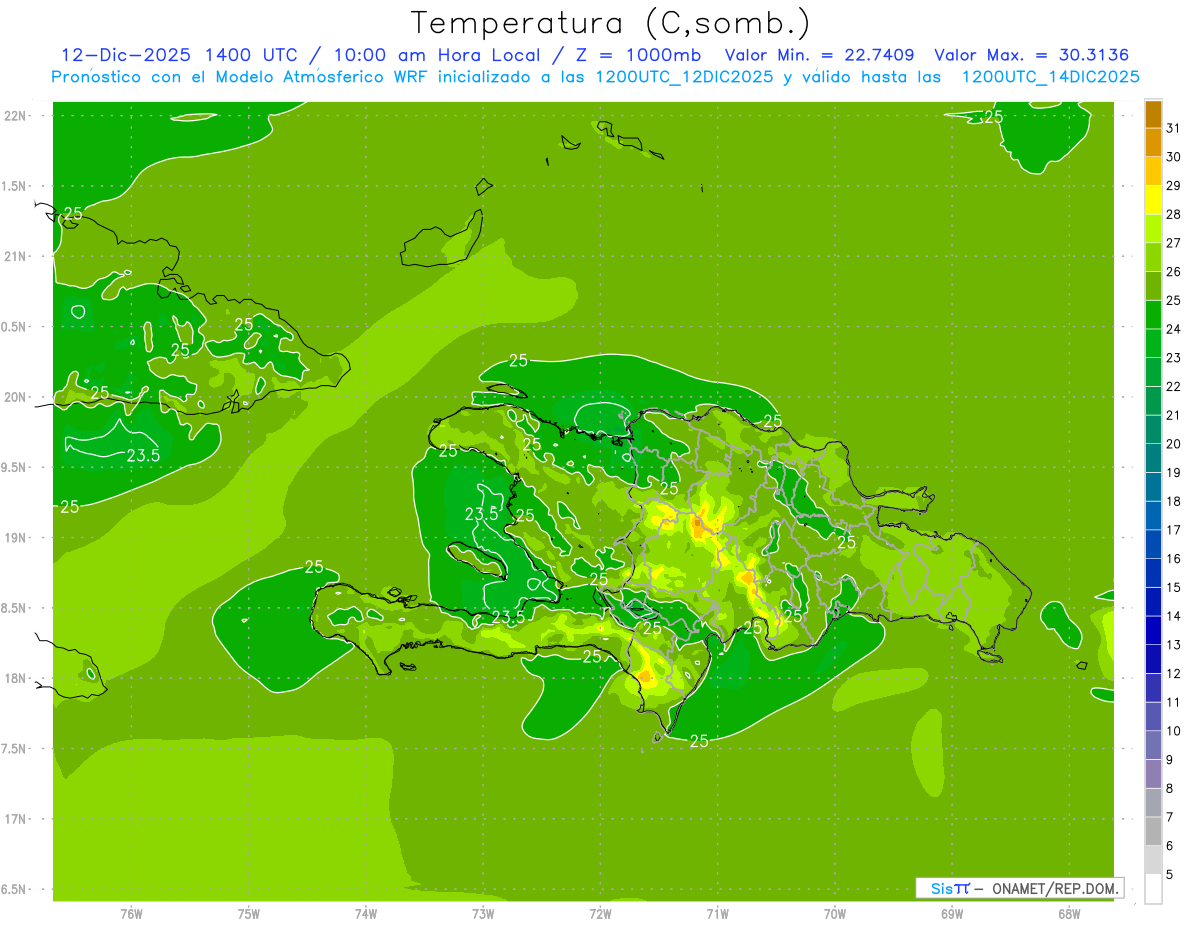Click the legend scale label "5"

[x=1170, y=874]
